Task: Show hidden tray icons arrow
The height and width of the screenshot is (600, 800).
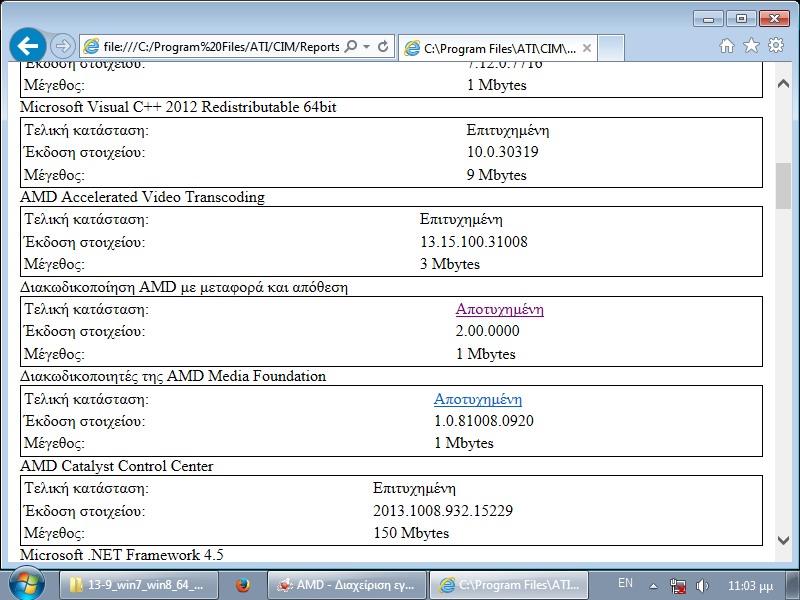Action: tap(653, 586)
